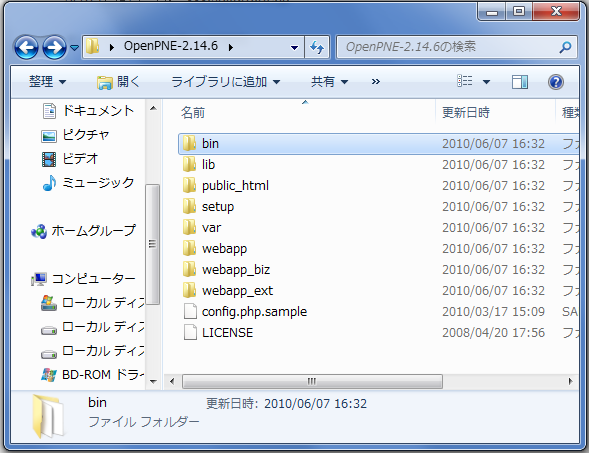Image resolution: width=589 pixels, height=453 pixels.
Task: Go back with the blue back arrow
Action: [26, 48]
